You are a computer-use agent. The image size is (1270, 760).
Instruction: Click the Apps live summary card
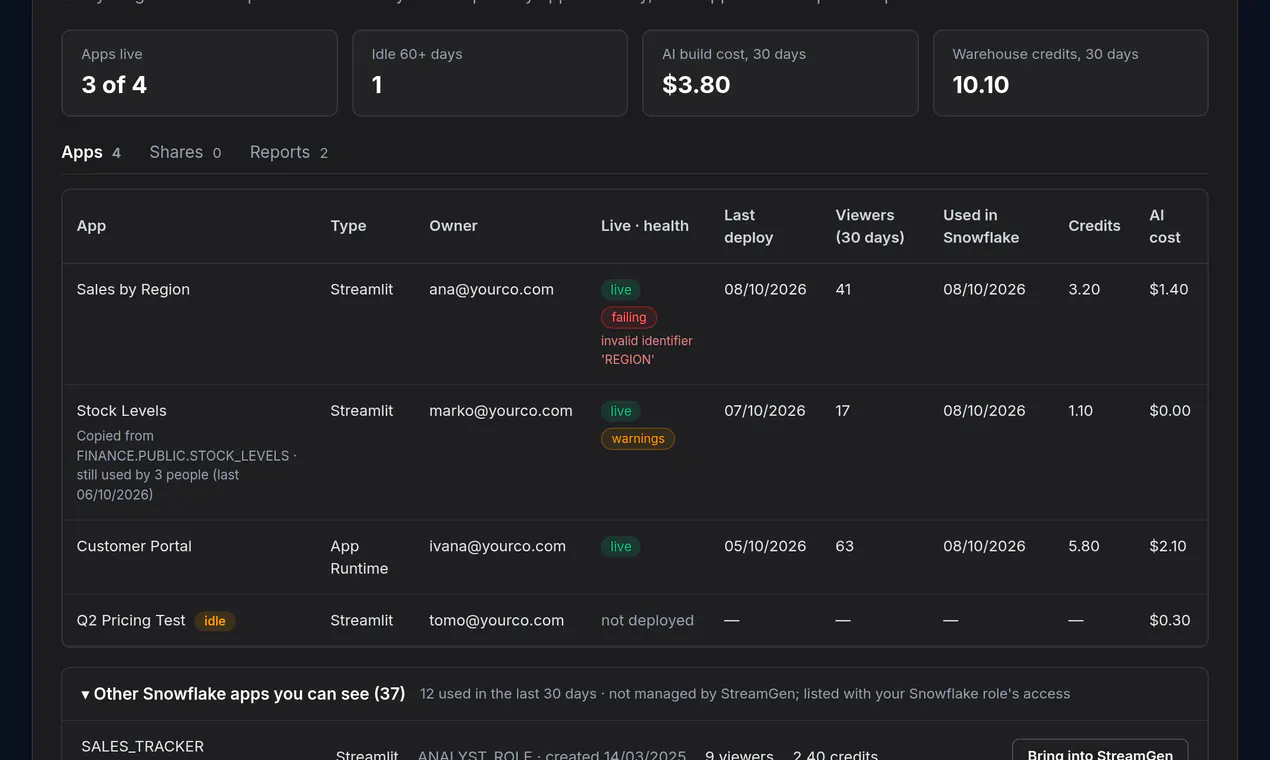200,73
